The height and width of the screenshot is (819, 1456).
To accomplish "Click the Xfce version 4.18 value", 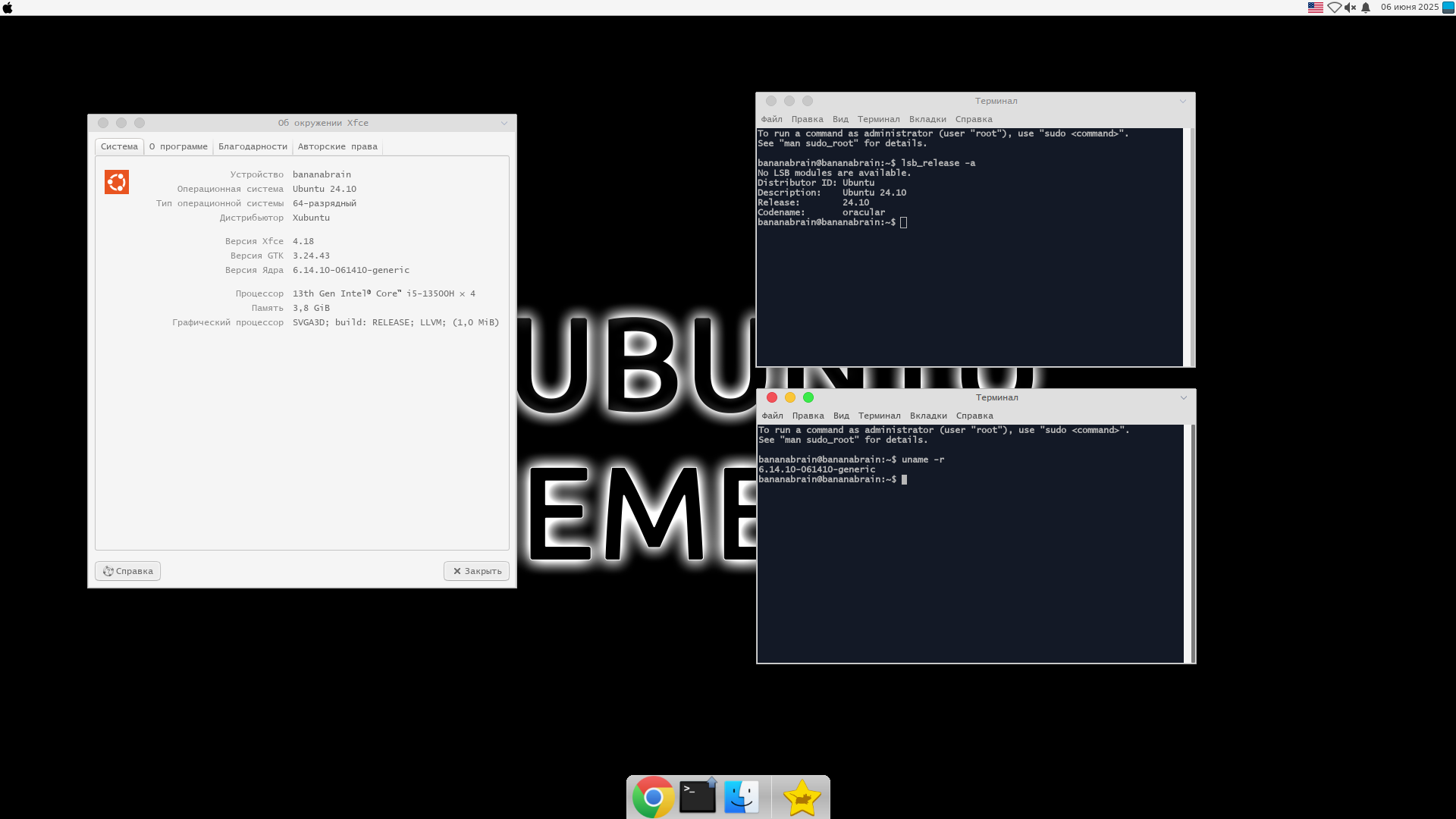I will [303, 241].
